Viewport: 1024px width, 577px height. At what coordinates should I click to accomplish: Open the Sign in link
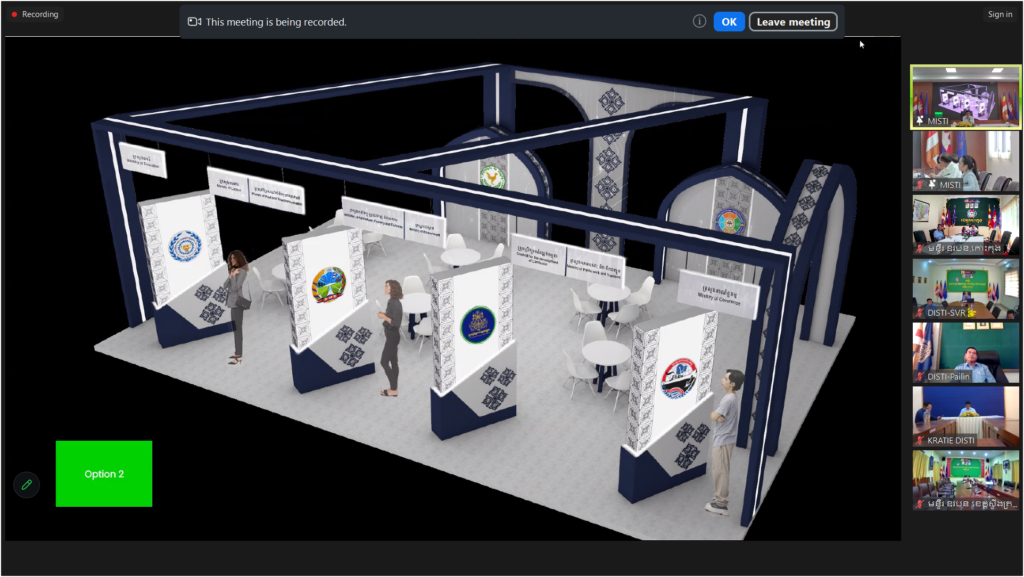point(999,14)
